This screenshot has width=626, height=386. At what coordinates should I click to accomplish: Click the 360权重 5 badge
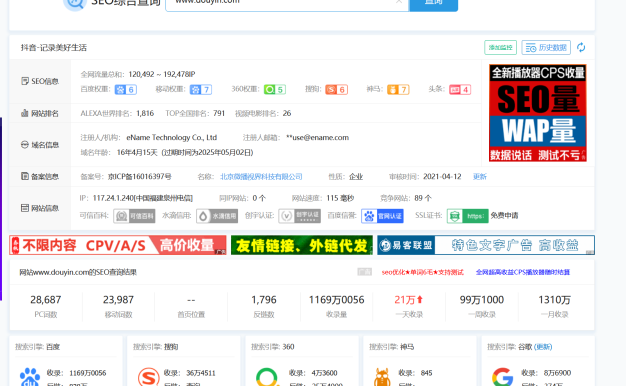point(275,89)
